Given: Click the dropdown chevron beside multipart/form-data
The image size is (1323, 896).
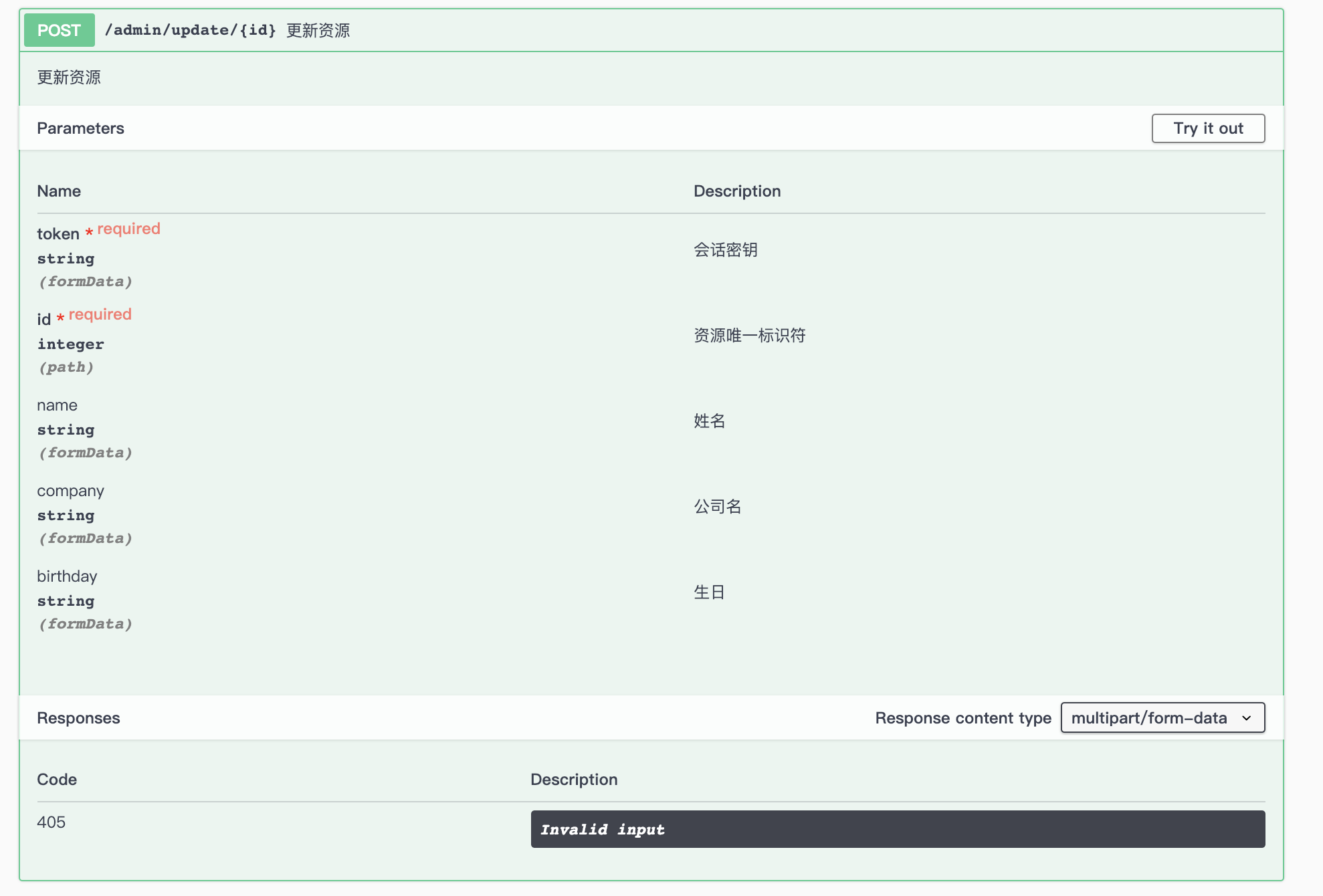Looking at the screenshot, I should [x=1247, y=718].
